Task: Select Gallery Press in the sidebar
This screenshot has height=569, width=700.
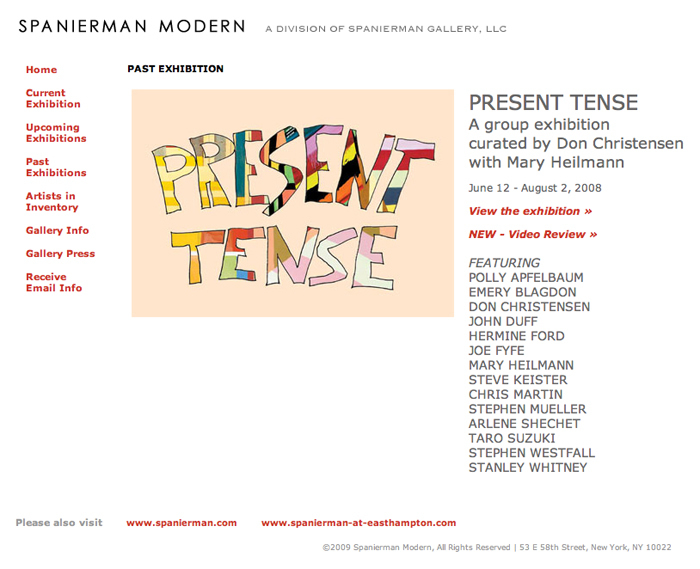Action: (x=60, y=254)
